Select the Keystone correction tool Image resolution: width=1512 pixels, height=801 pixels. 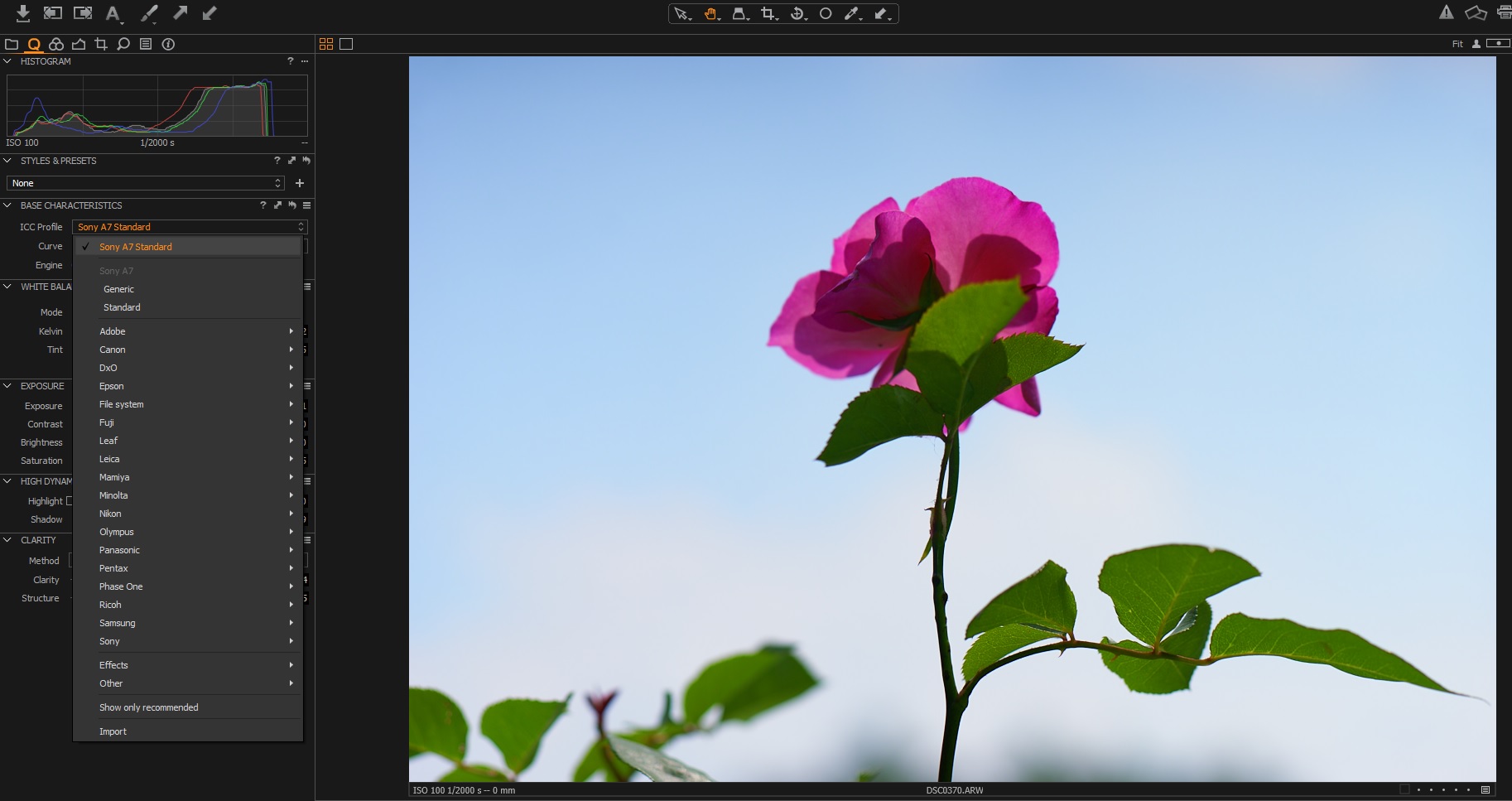739,14
